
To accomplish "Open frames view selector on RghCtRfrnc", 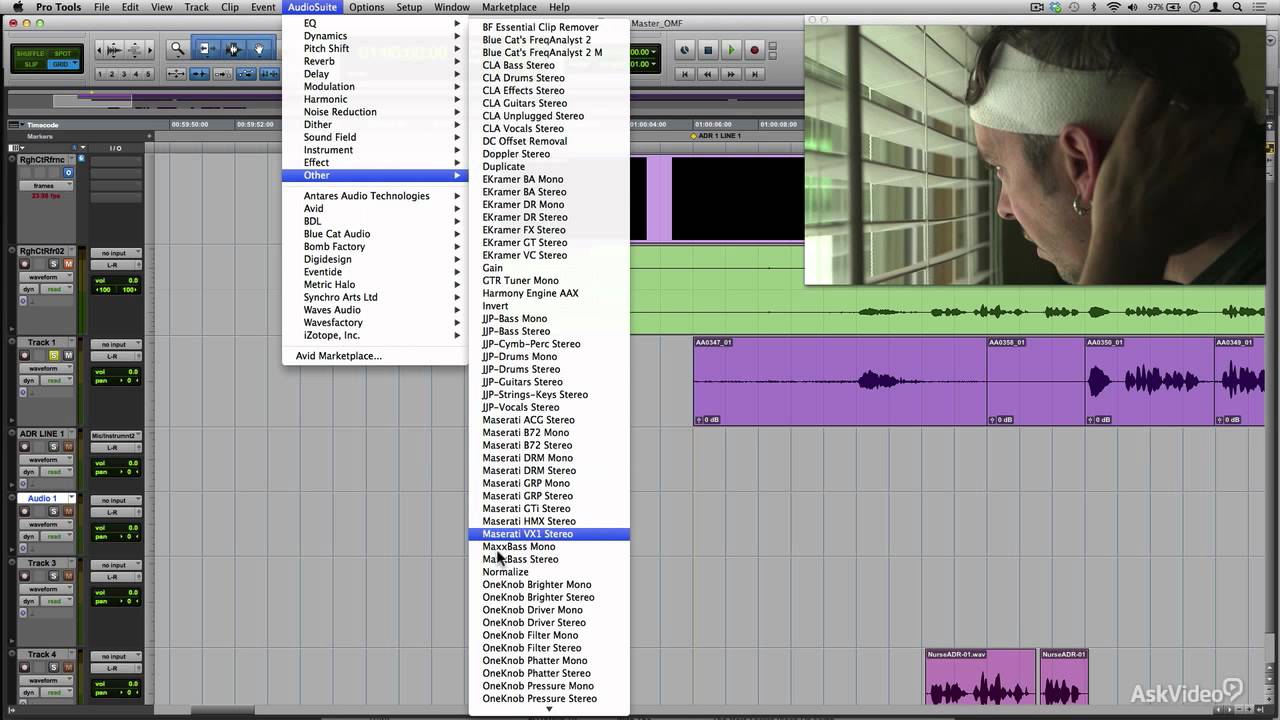I will tap(44, 185).
